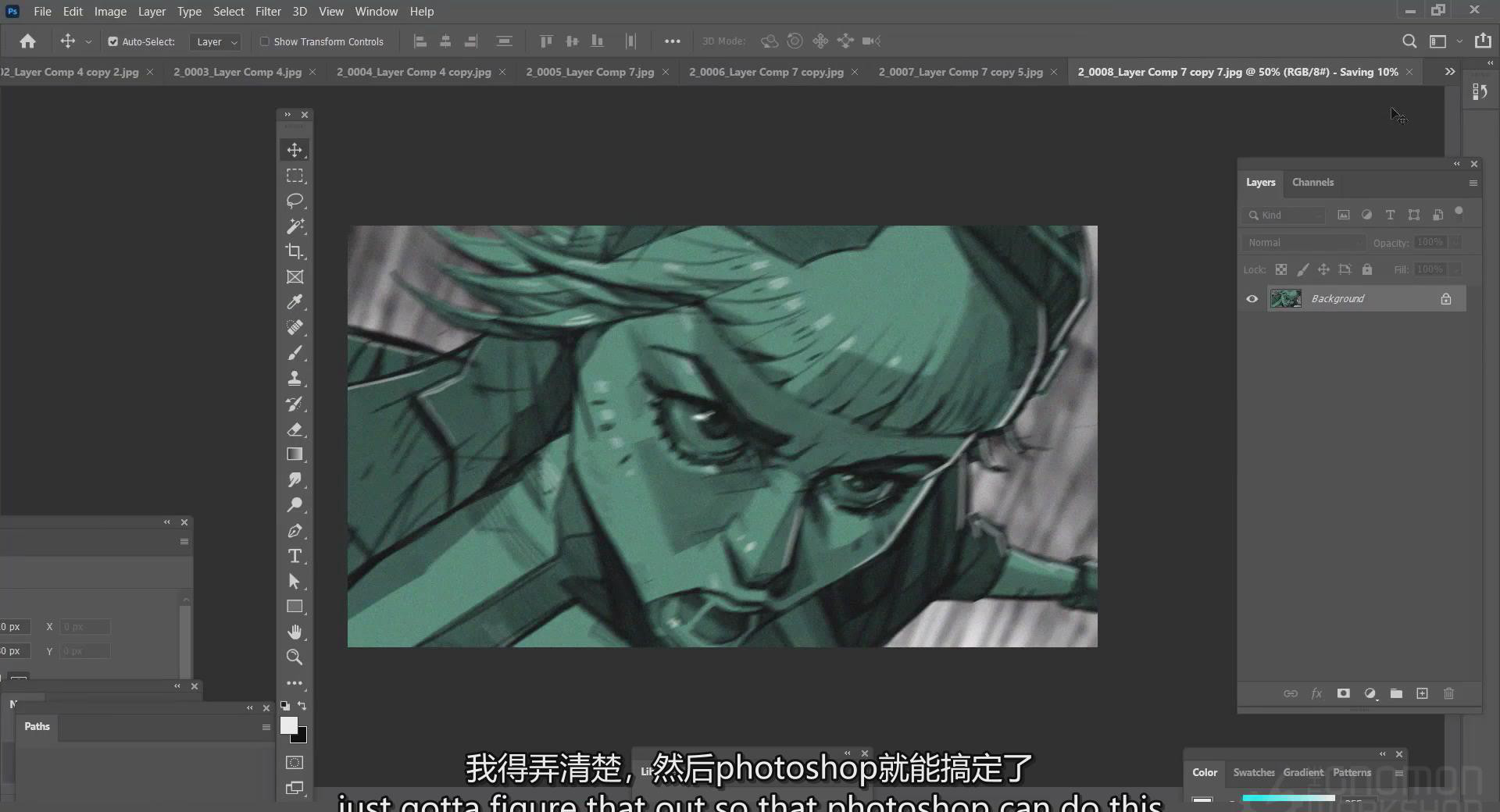1500x812 pixels.
Task: Select the Hand tool
Action: pyautogui.click(x=295, y=632)
